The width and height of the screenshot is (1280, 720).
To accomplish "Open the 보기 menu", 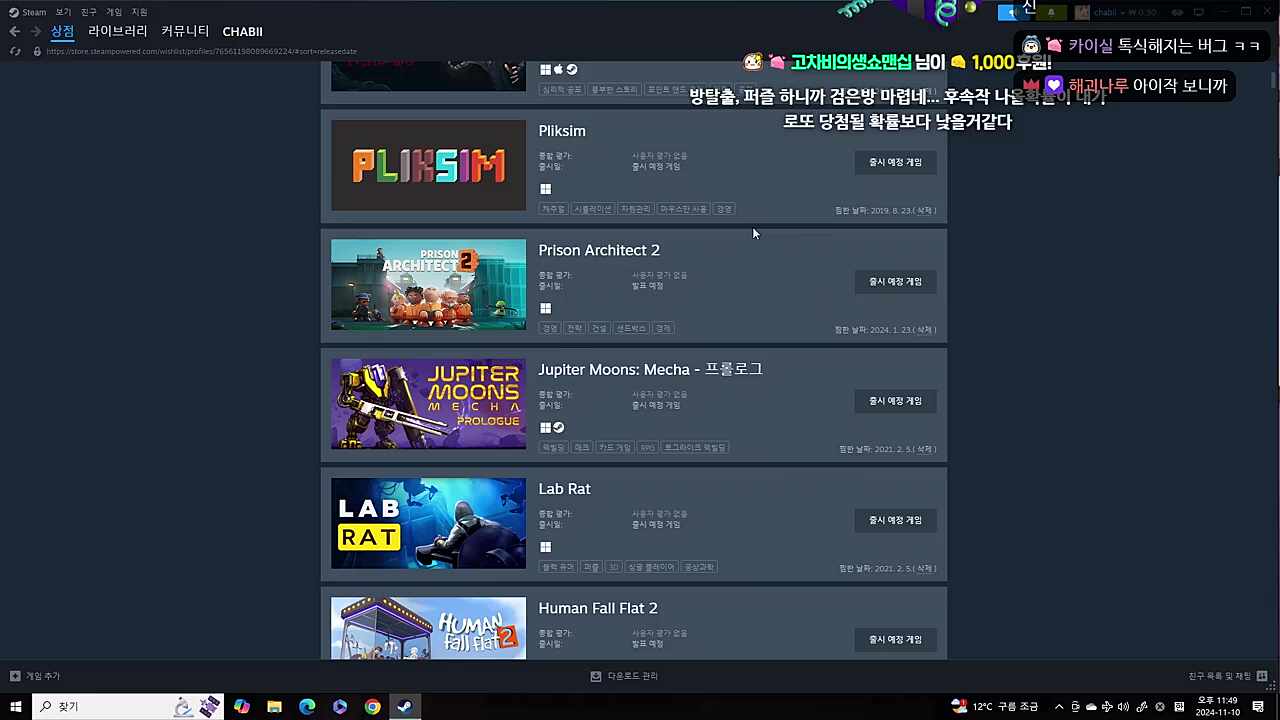I will [x=63, y=12].
